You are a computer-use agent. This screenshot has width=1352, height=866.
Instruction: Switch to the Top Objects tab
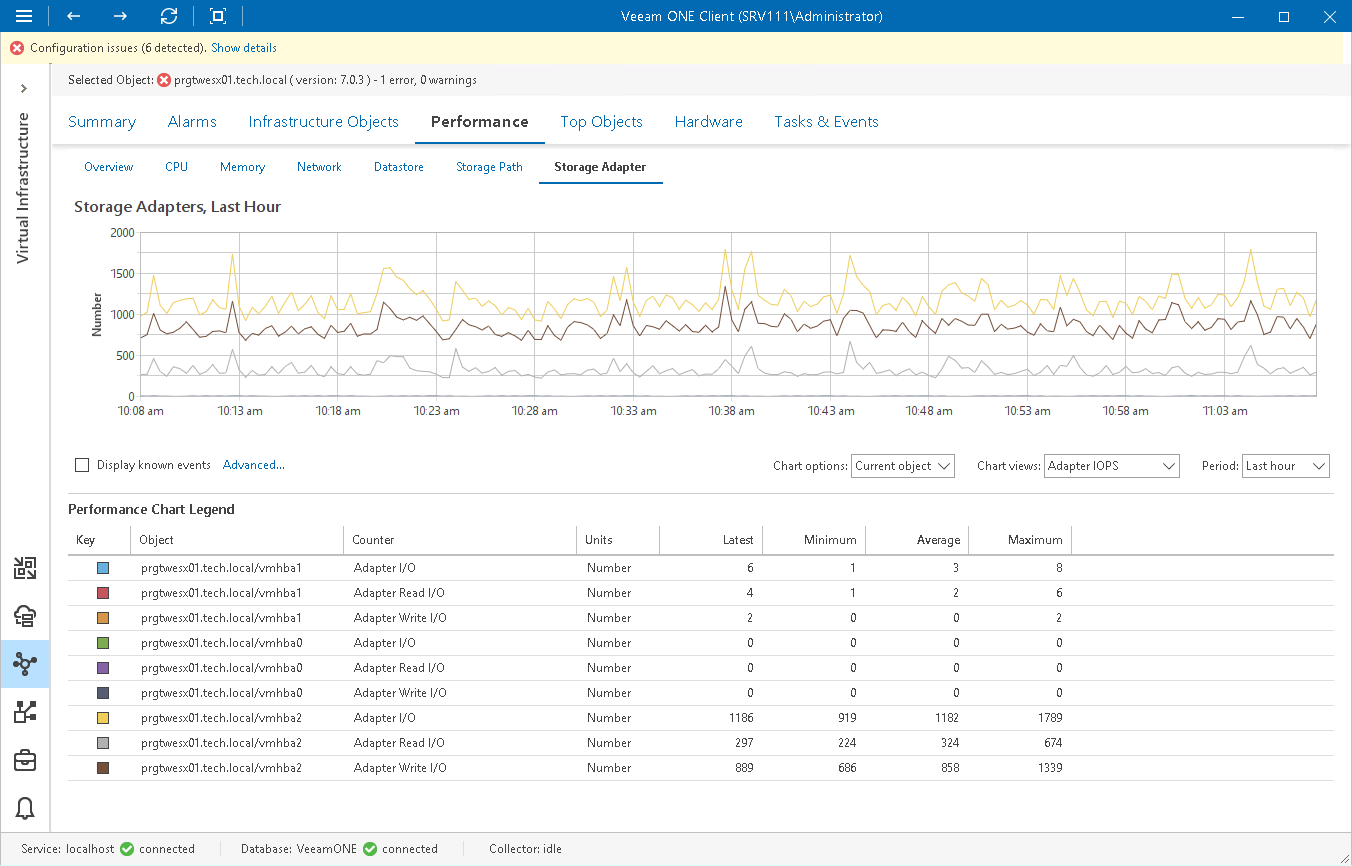pyautogui.click(x=601, y=122)
